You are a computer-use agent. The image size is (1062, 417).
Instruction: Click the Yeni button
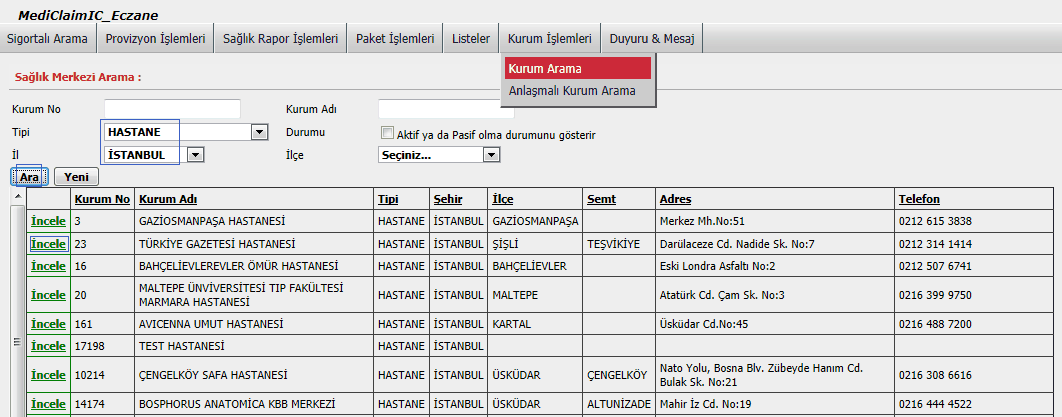pos(76,177)
